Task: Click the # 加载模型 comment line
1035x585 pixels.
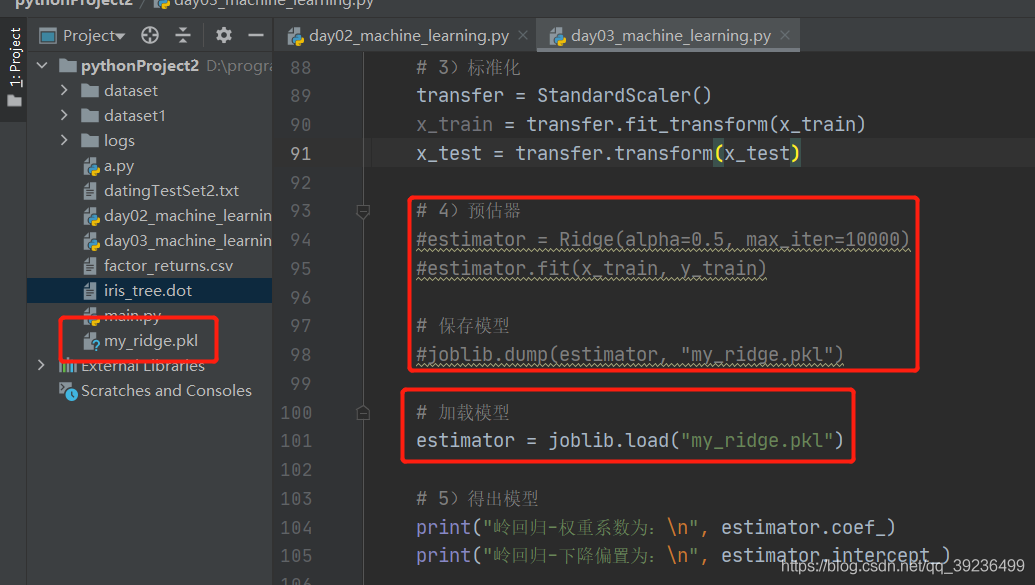Action: tap(463, 413)
